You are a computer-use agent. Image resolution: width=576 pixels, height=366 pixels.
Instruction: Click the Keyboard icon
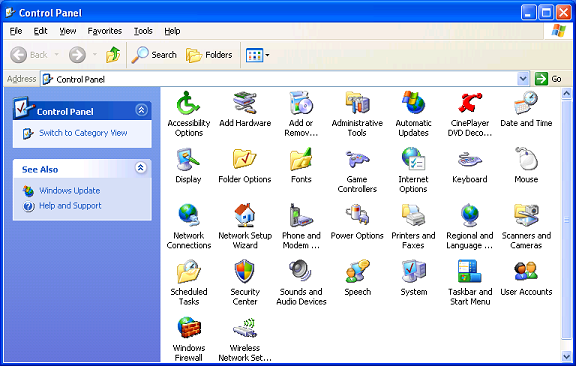(469, 159)
